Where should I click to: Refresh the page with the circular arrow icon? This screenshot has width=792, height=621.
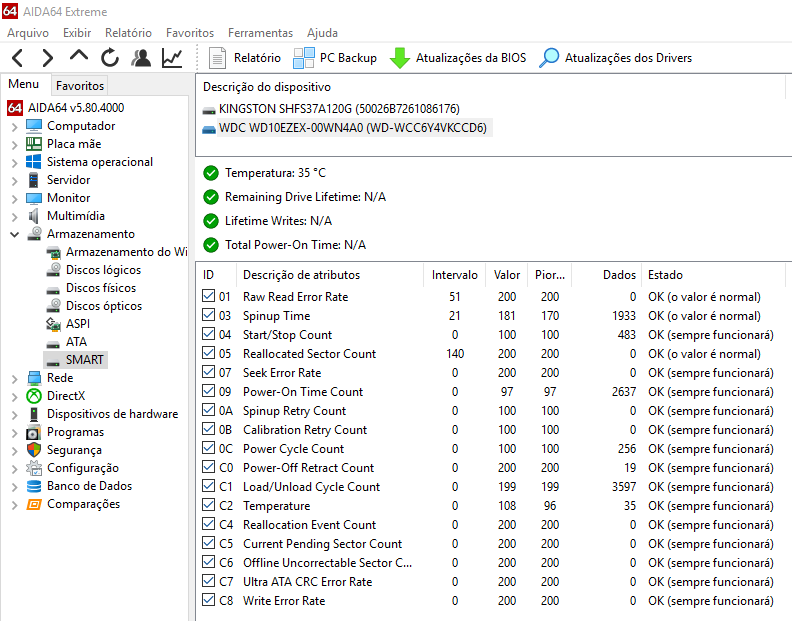click(110, 58)
